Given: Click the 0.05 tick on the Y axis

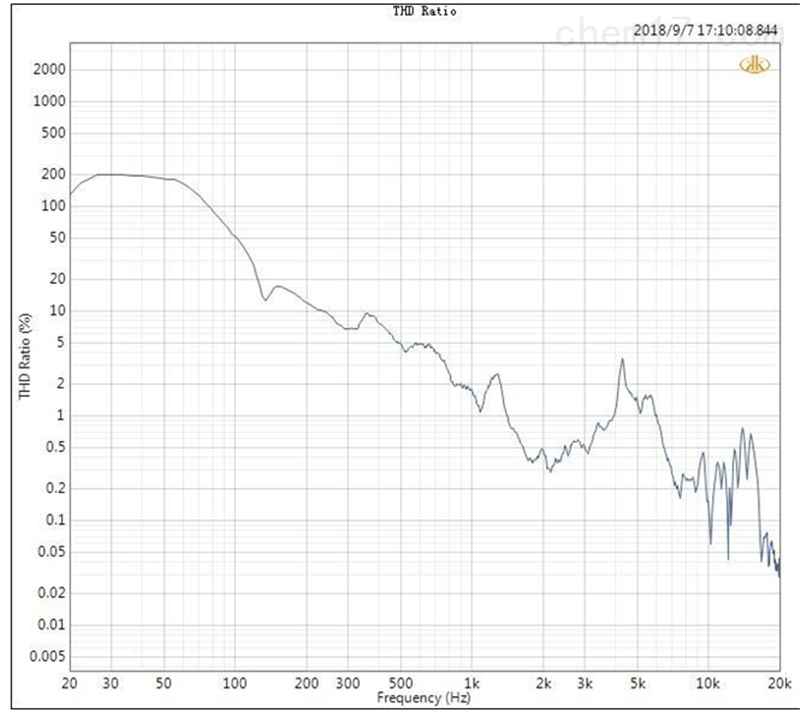Looking at the screenshot, I should pos(50,552).
